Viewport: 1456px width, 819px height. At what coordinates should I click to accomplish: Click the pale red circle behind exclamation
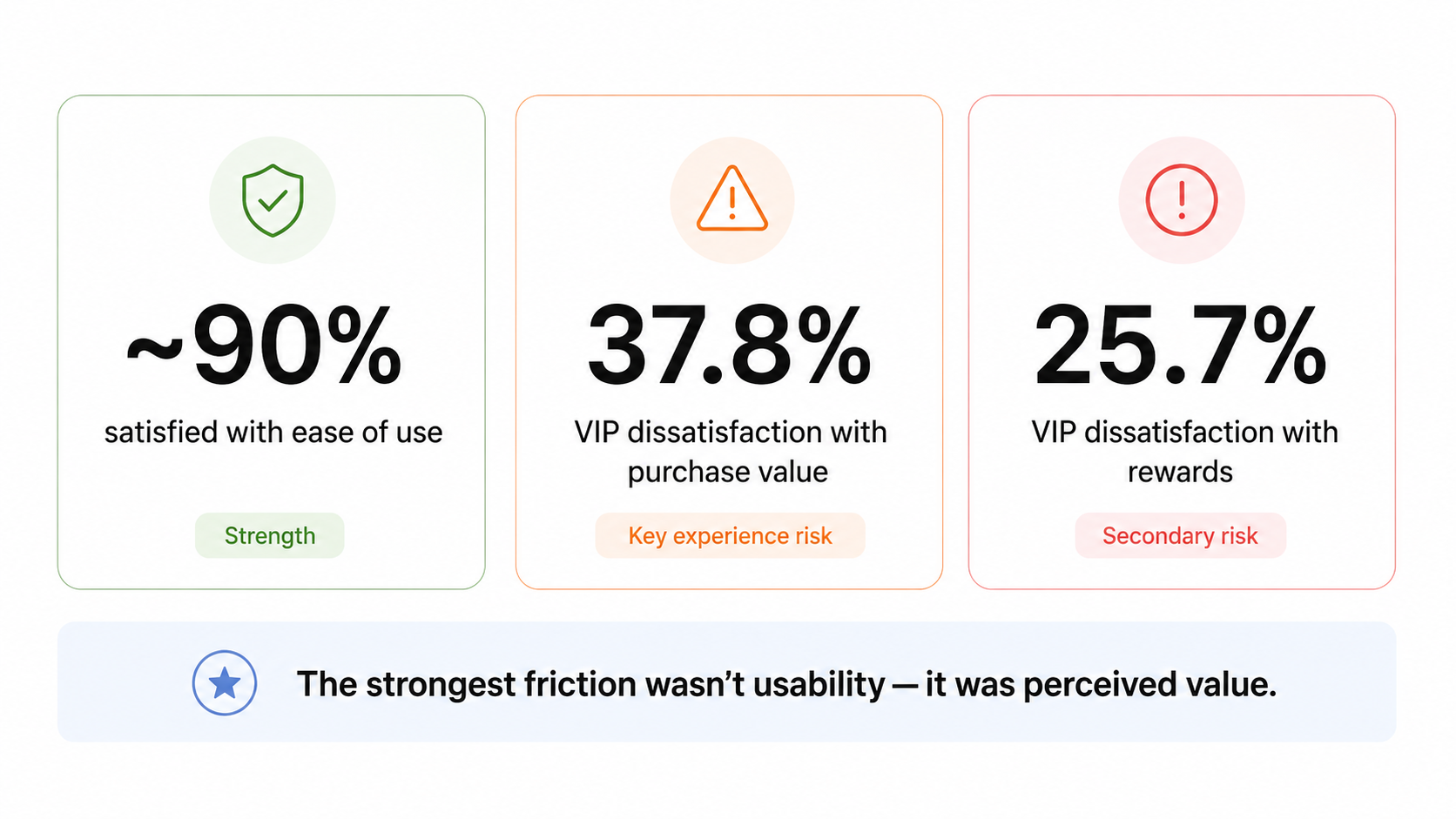(1182, 200)
